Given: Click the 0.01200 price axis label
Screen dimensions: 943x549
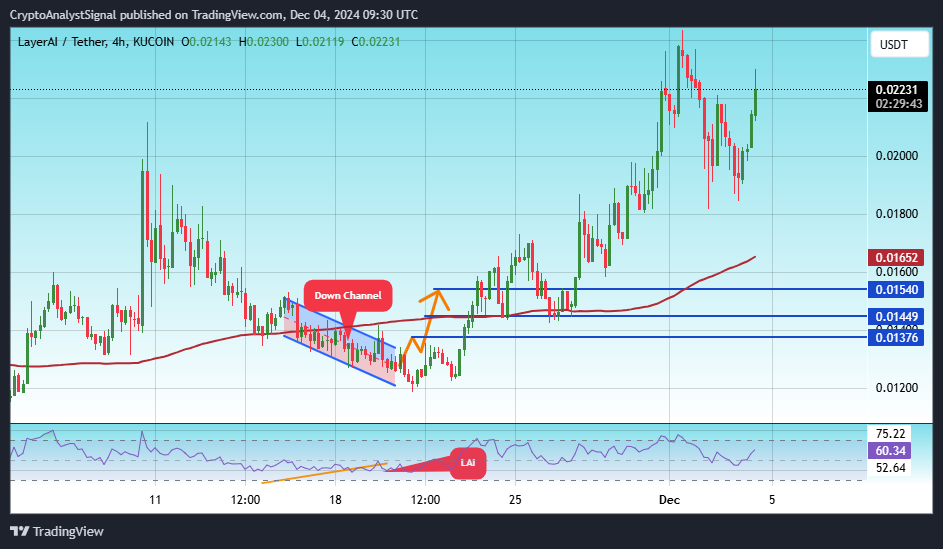Looking at the screenshot, I should click(x=897, y=388).
